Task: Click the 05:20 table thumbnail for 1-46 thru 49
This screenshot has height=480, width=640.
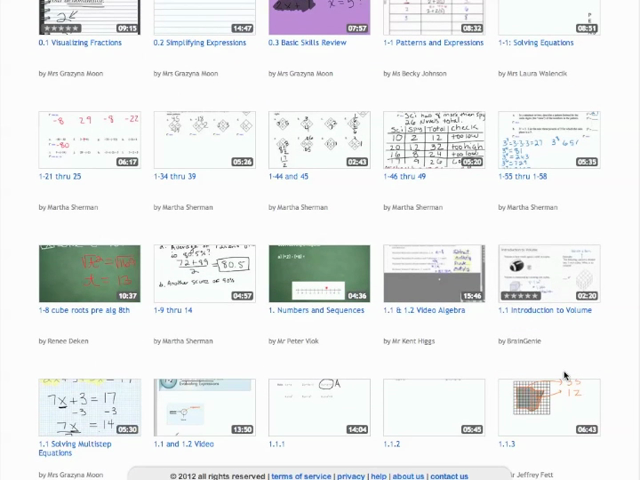Action: tap(434, 140)
